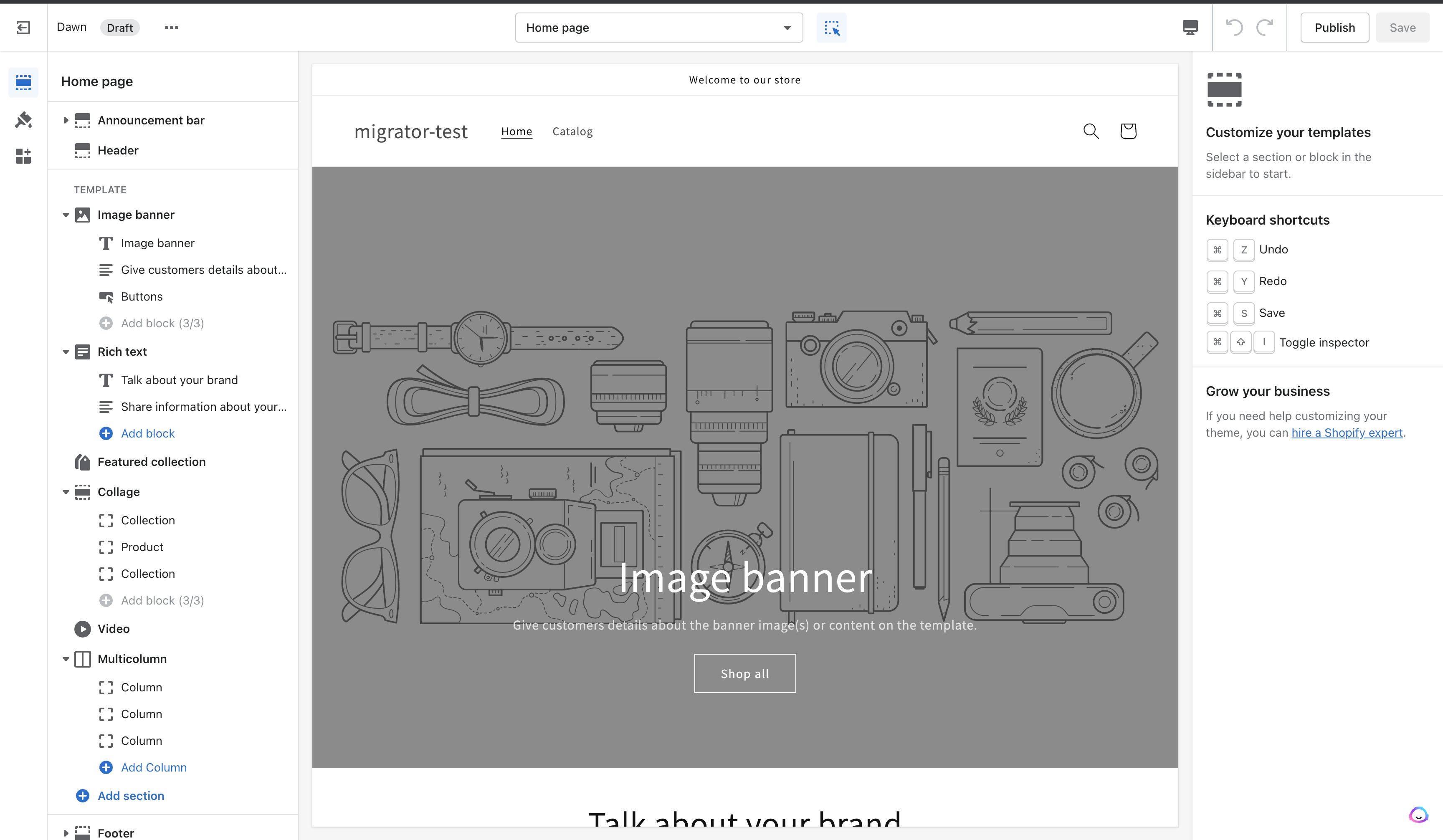Open the Home page template dropdown
This screenshot has height=840, width=1443.
(658, 27)
